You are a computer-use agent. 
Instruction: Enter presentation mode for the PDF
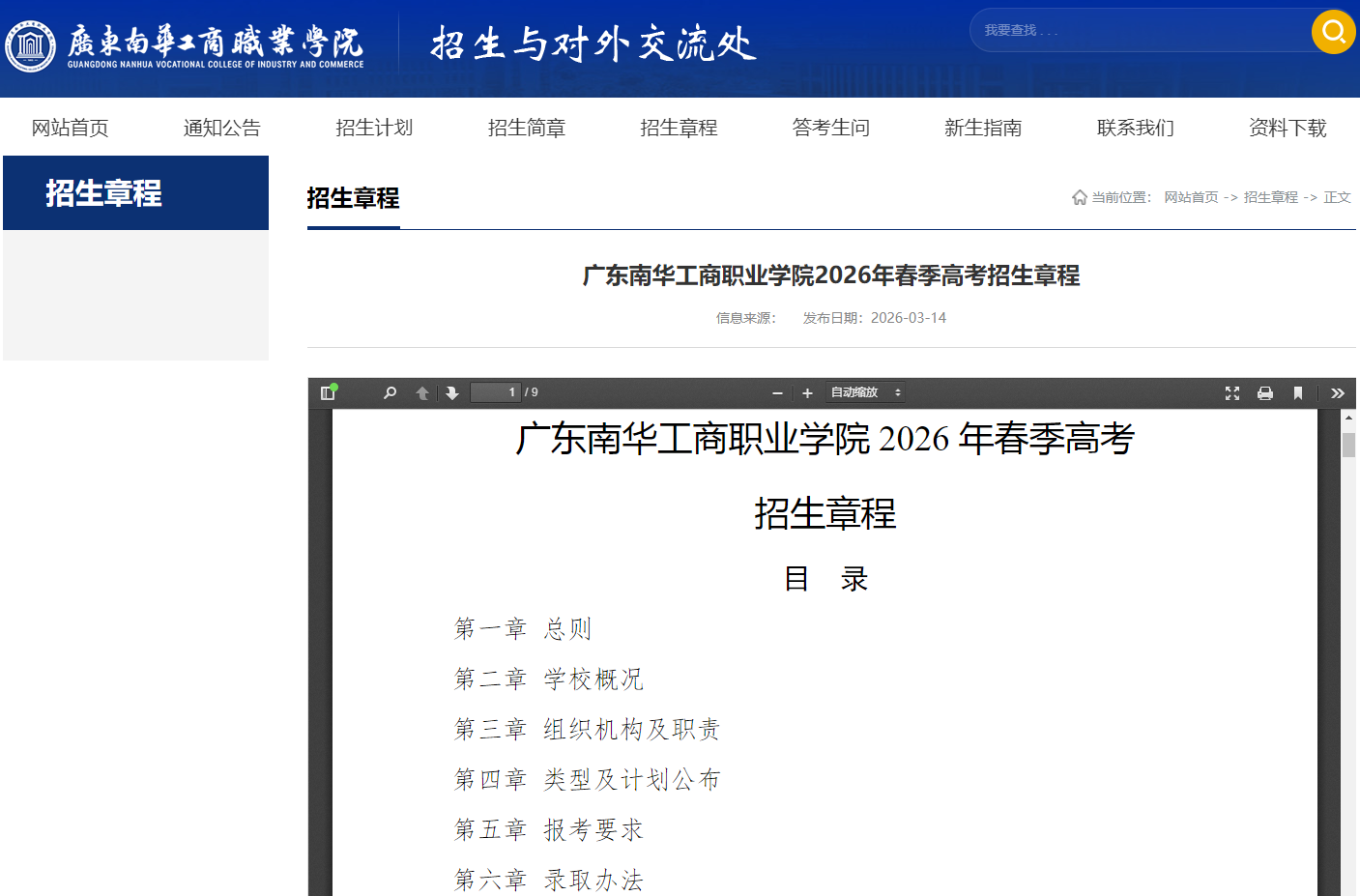[1231, 393]
